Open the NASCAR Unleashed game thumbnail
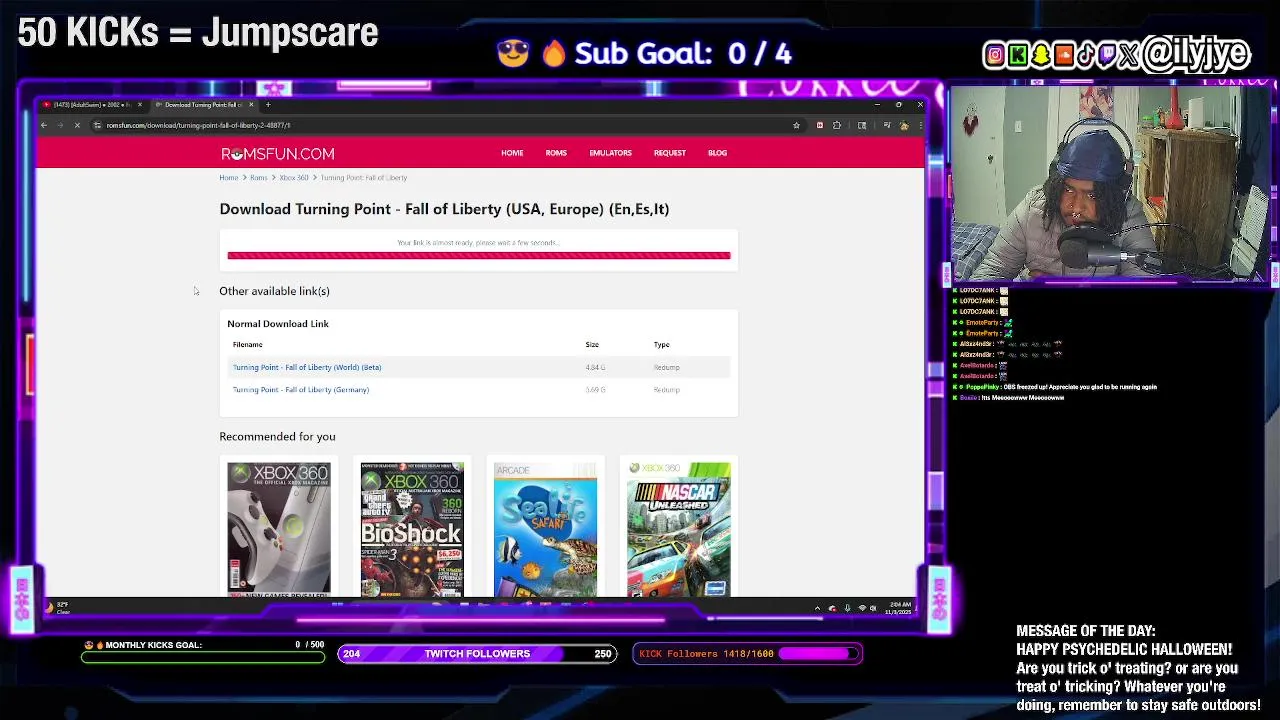The image size is (1280, 720). click(x=679, y=530)
